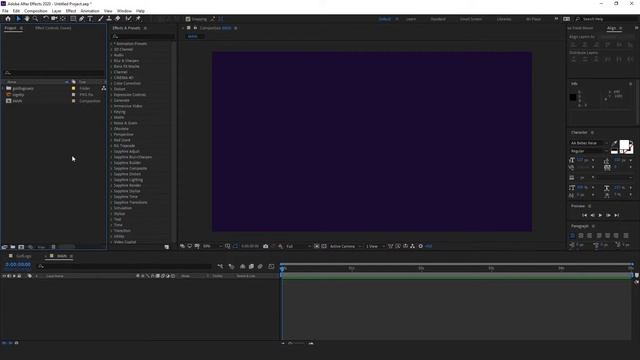This screenshot has width=640, height=360.
Task: Expand the Animation Presets category
Action: click(x=111, y=44)
